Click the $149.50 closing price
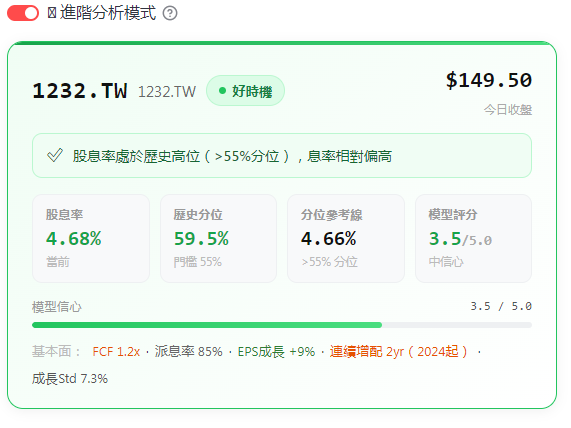 tap(489, 80)
